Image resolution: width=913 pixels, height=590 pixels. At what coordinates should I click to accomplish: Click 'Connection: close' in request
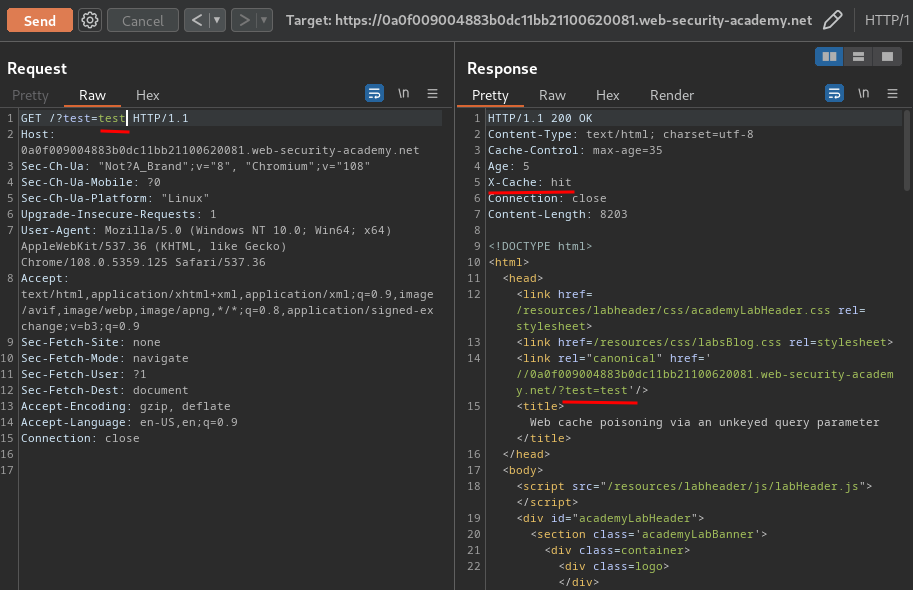[80, 439]
